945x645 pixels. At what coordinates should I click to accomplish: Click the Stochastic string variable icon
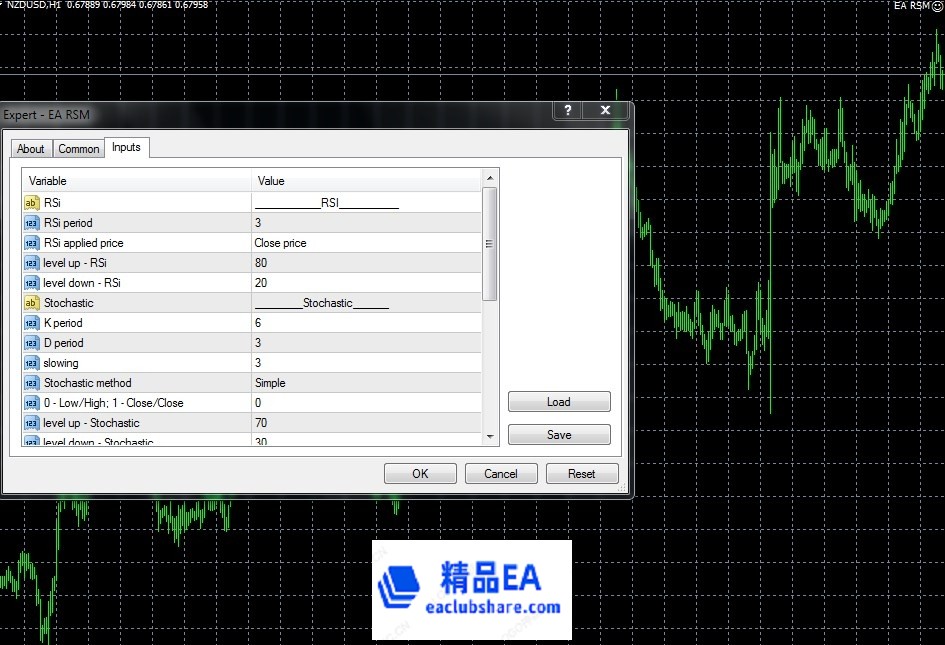[31, 303]
